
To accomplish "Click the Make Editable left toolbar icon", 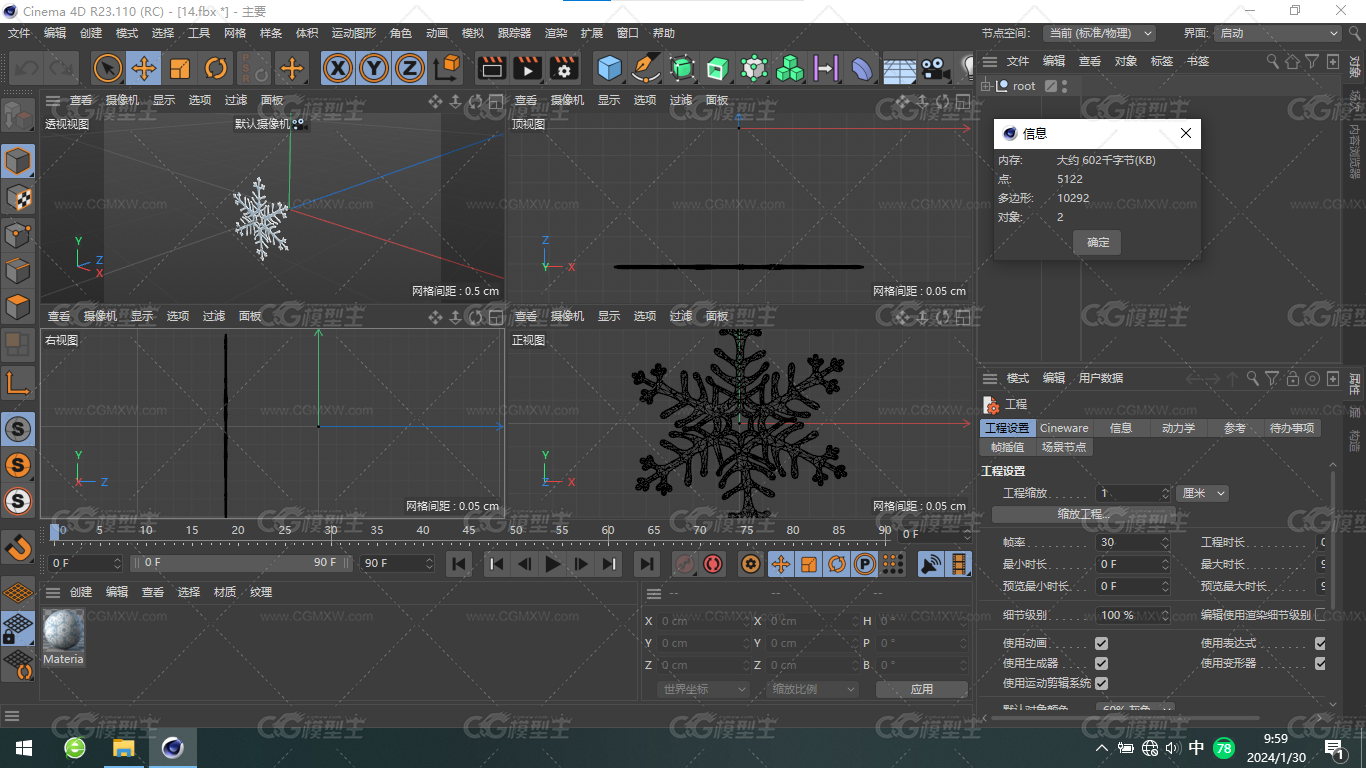I will [18, 116].
